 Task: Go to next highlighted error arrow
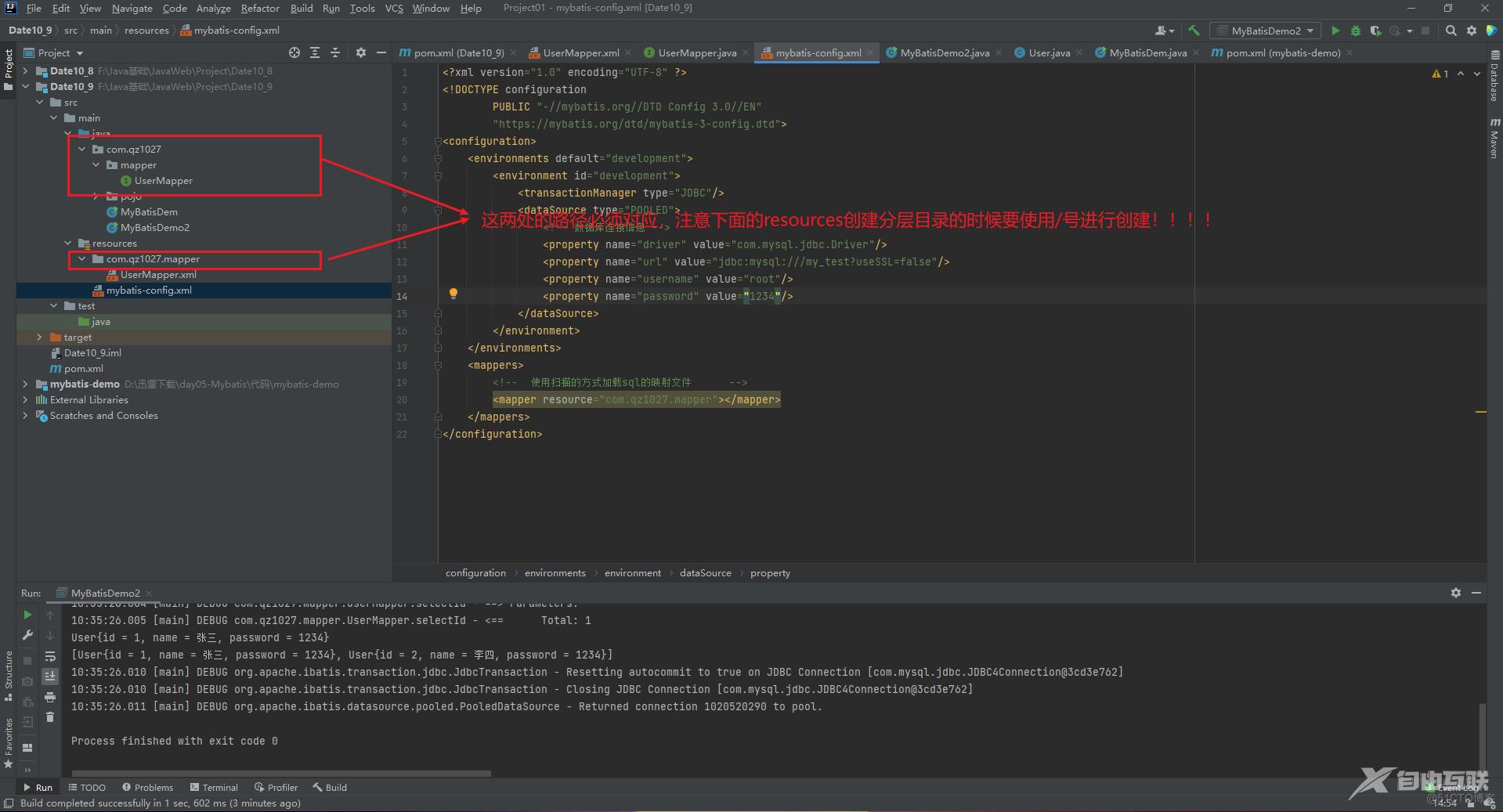click(x=1477, y=74)
